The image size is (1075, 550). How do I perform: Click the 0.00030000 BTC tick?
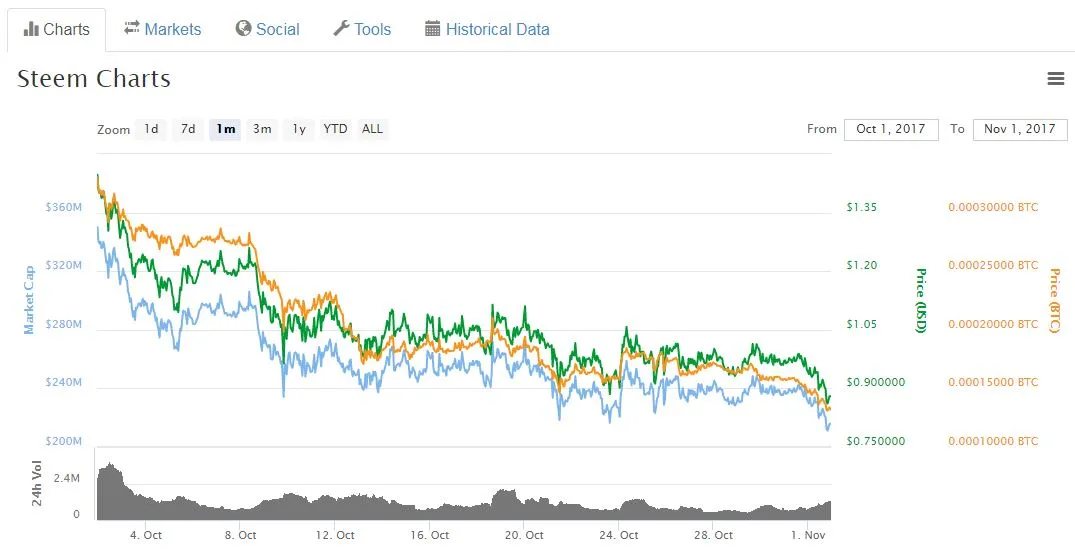[993, 206]
